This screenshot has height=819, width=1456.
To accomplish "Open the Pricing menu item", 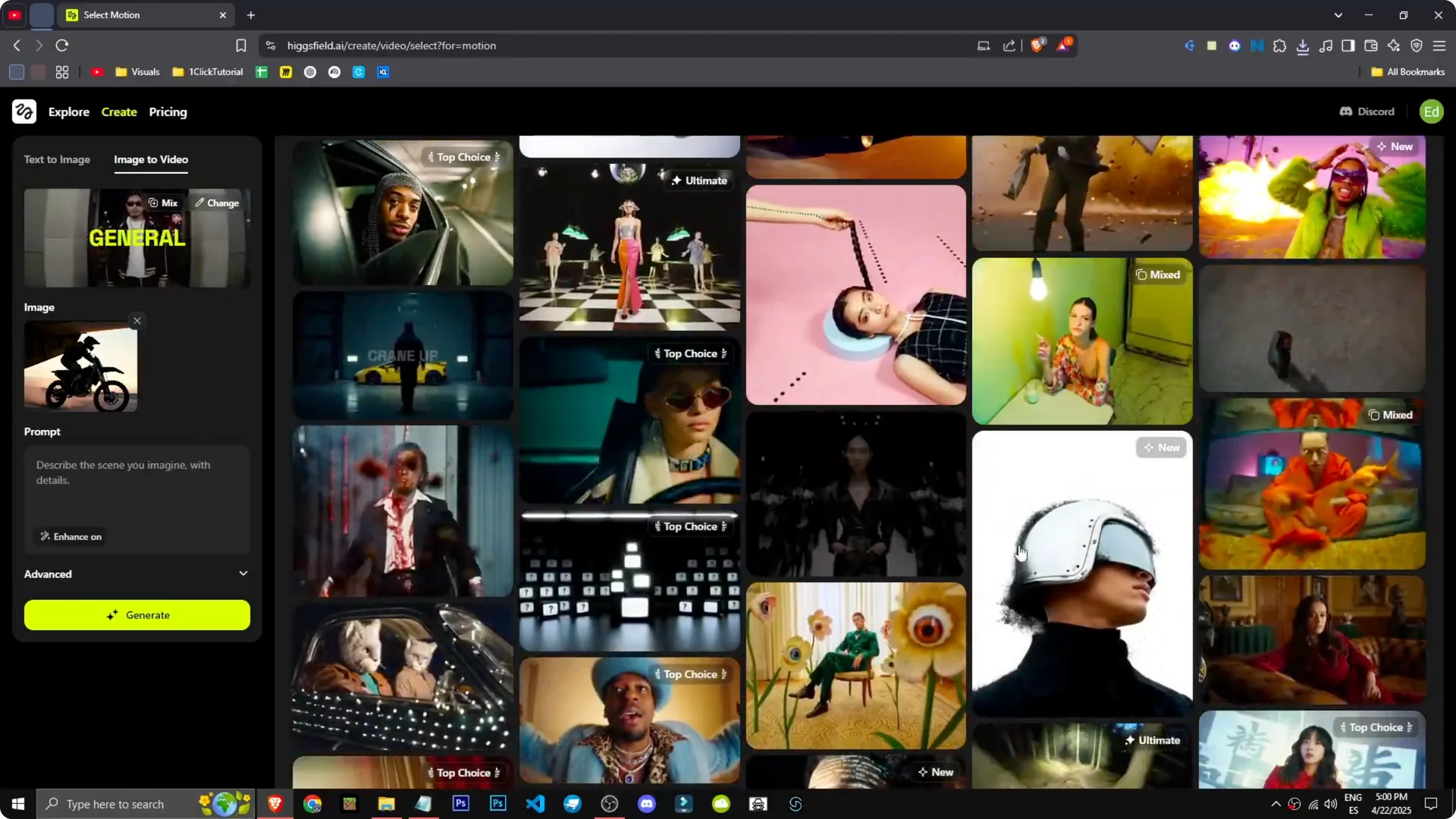I will click(x=168, y=111).
